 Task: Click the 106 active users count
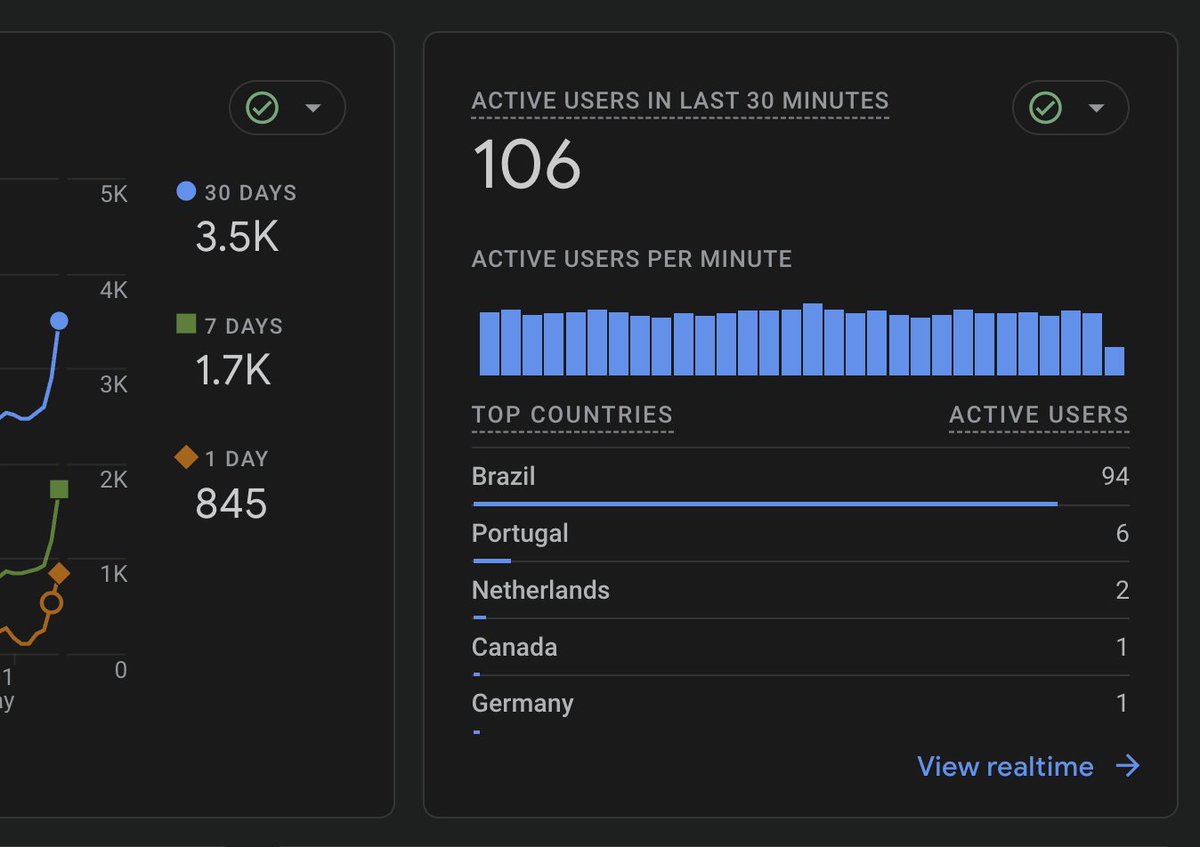527,164
